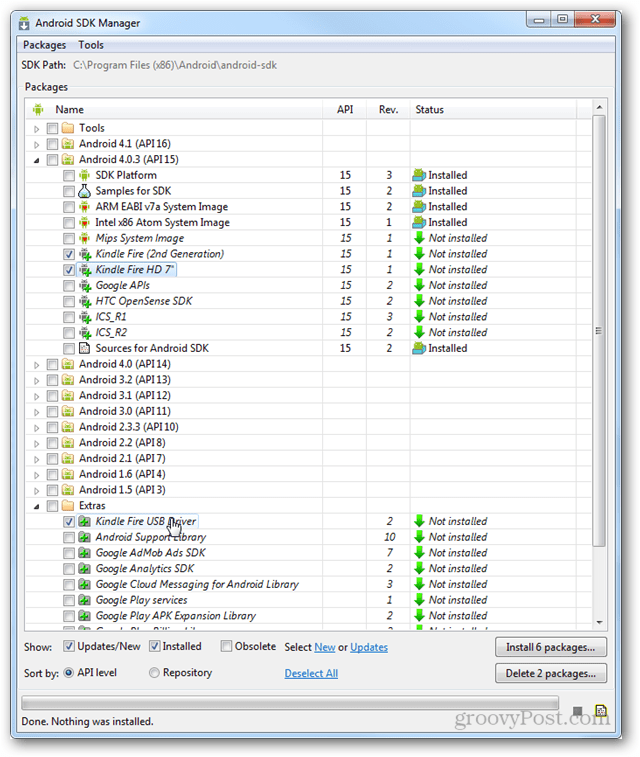Collapse the Extras tree node
The width and height of the screenshot is (640, 757).
click(x=37, y=506)
